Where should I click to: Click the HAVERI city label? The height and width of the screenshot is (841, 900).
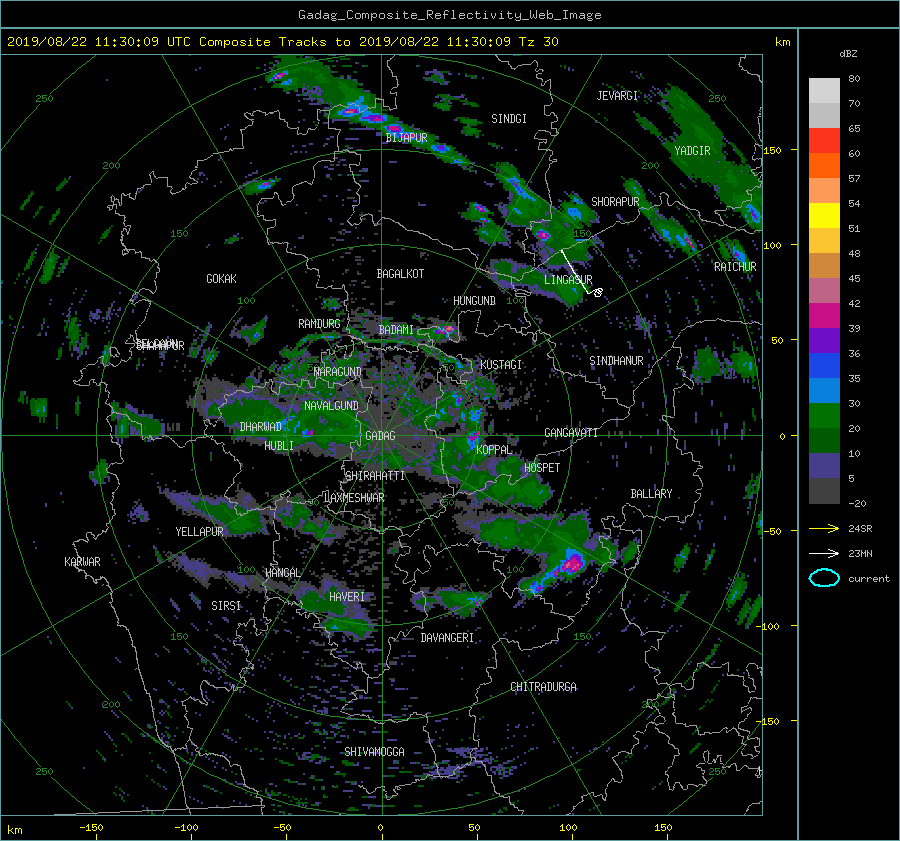point(347,597)
